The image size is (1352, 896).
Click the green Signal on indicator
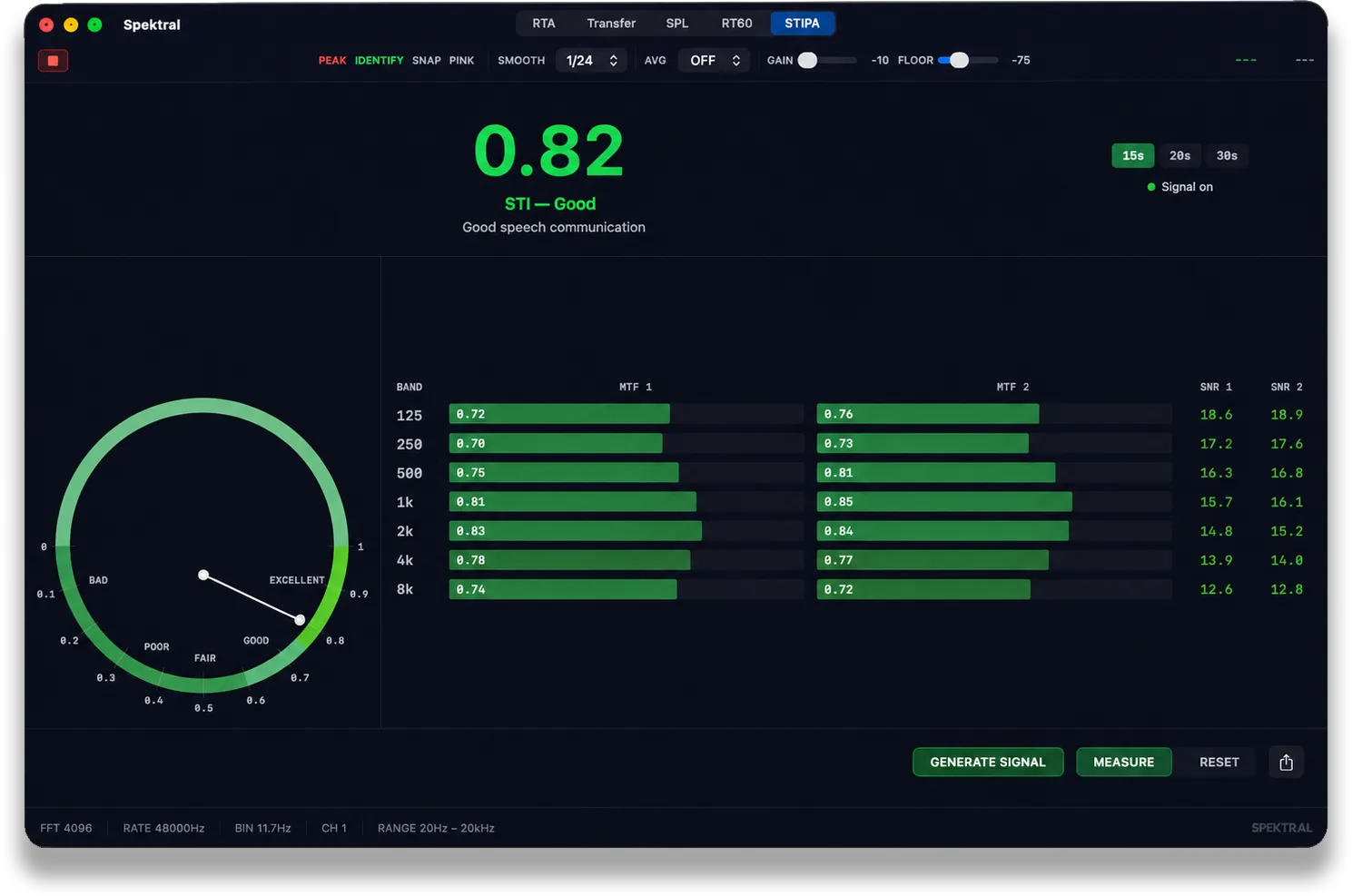[x=1151, y=187]
